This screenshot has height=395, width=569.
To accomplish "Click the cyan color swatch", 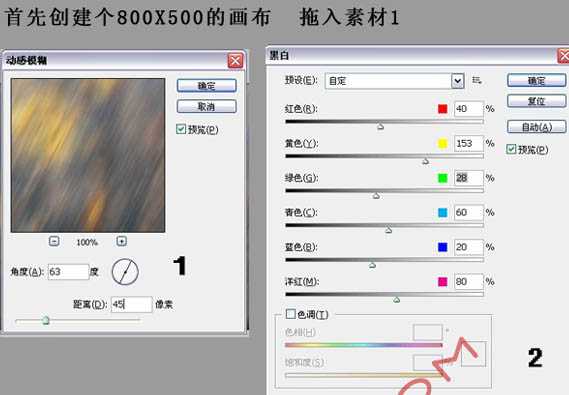I will 442,213.
